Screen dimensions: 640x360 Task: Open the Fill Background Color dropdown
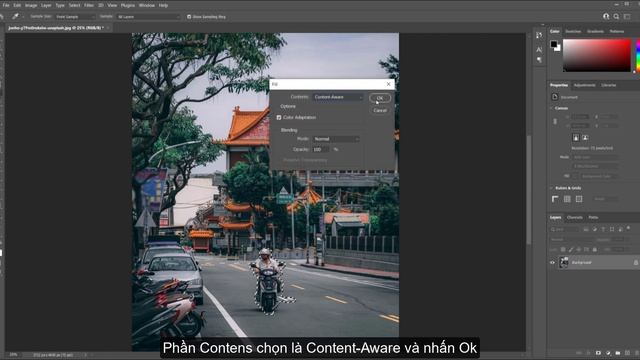599,176
